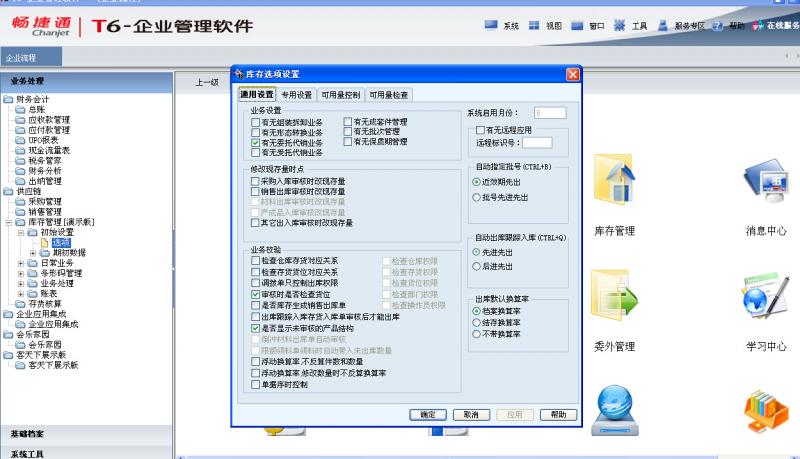
Task: Select 近效期先出 radio button
Action: pos(477,182)
